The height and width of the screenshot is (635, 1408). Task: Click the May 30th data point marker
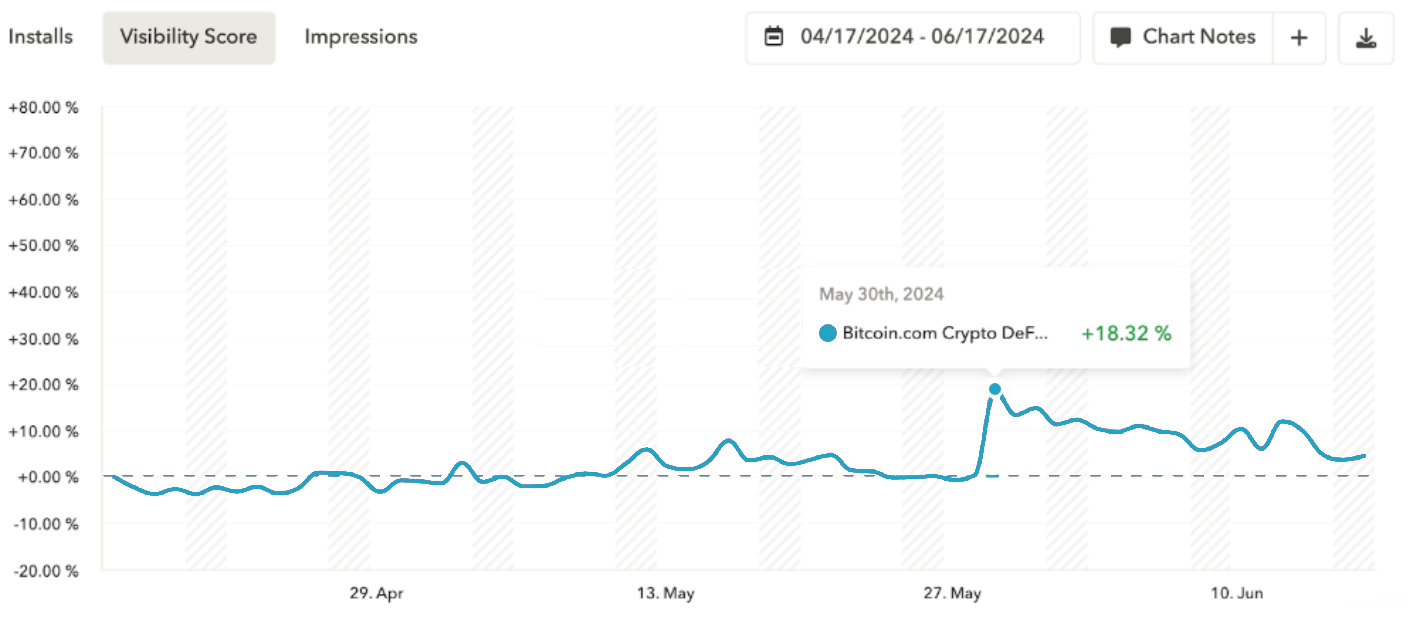[x=994, y=389]
